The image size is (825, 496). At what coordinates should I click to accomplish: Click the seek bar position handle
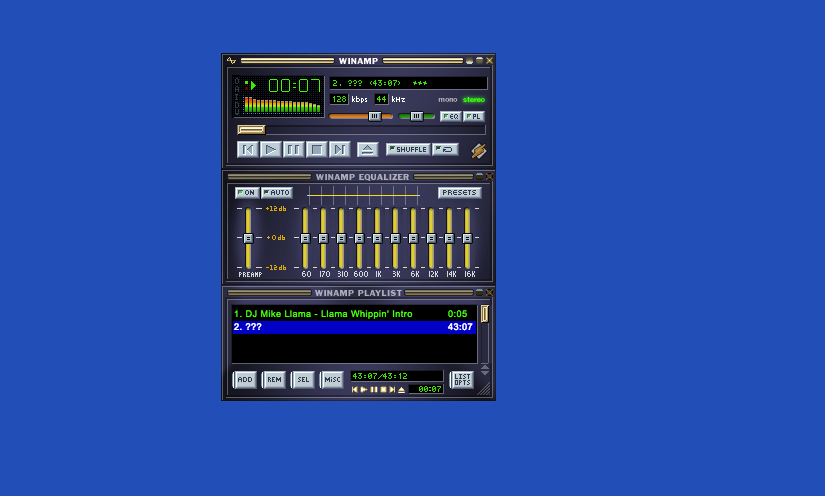click(x=251, y=129)
